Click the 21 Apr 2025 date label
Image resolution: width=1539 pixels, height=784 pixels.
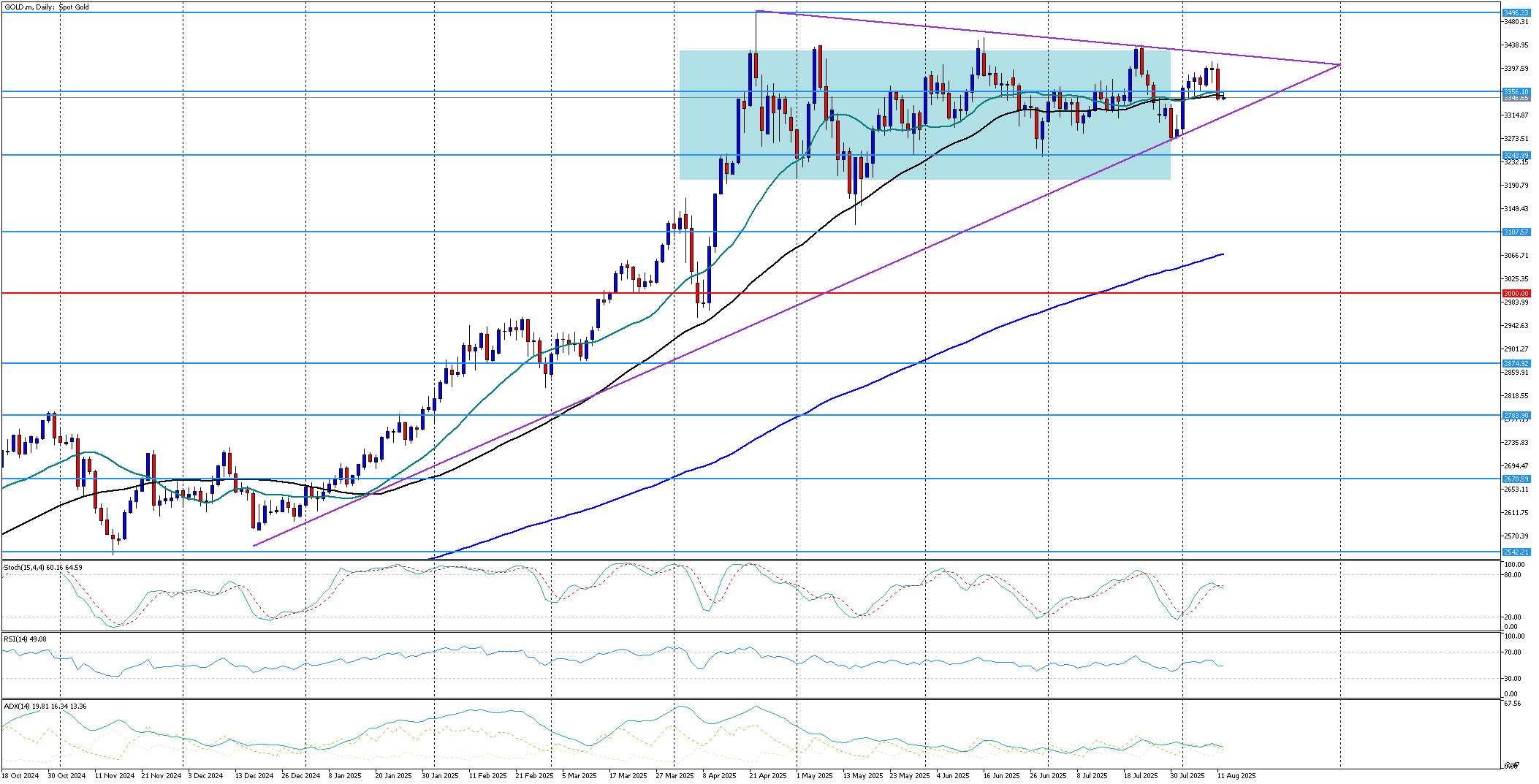pos(768,775)
